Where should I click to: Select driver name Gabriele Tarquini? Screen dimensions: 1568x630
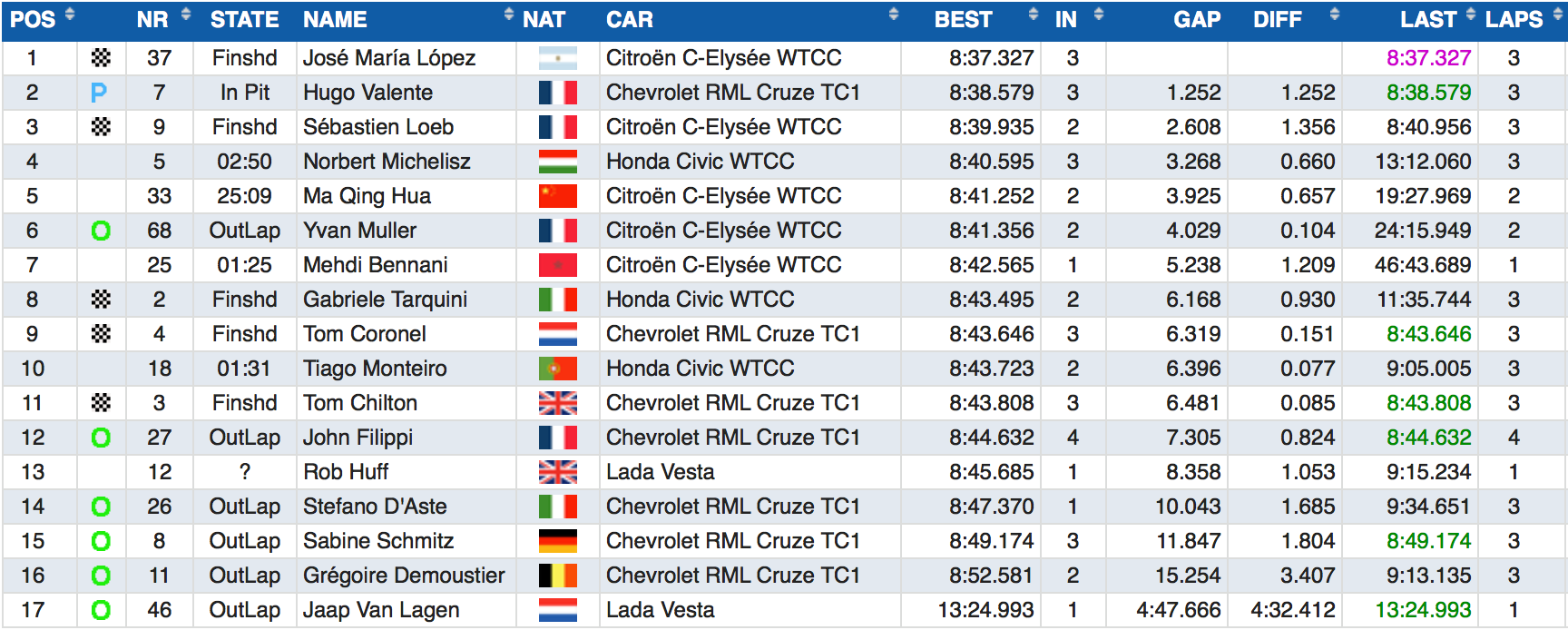(x=385, y=300)
